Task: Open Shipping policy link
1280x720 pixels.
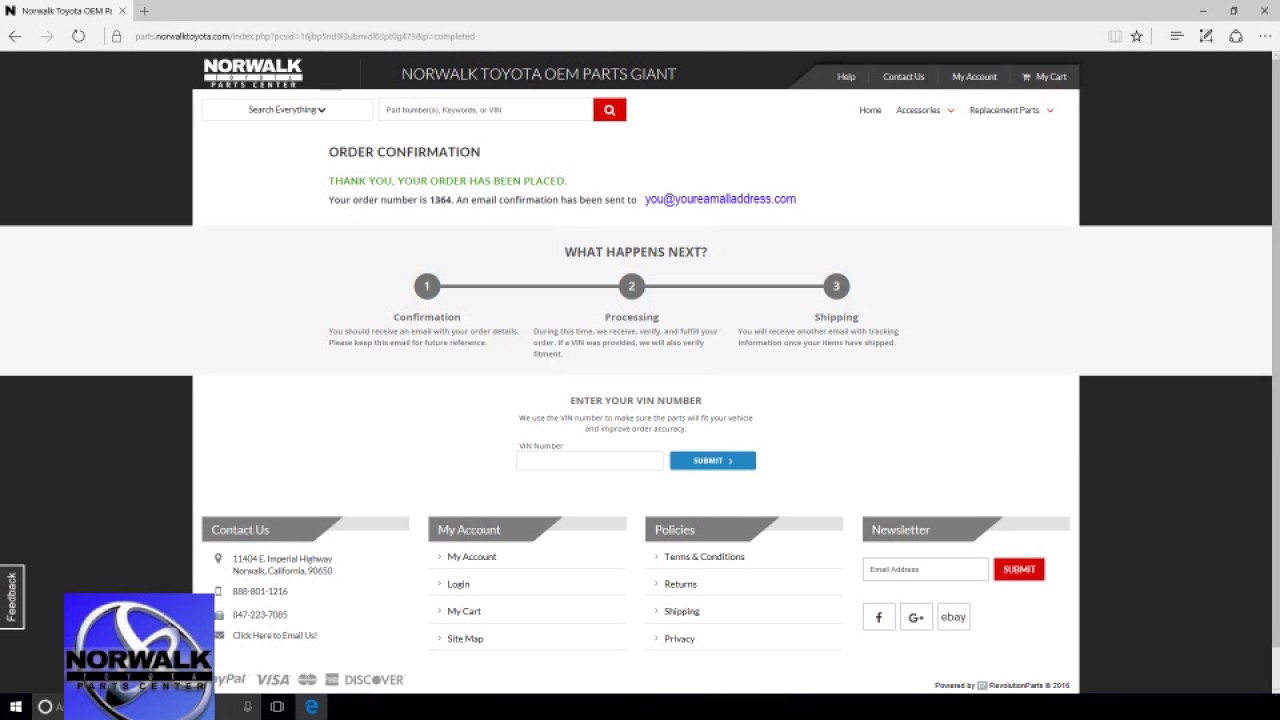Action: (x=682, y=611)
